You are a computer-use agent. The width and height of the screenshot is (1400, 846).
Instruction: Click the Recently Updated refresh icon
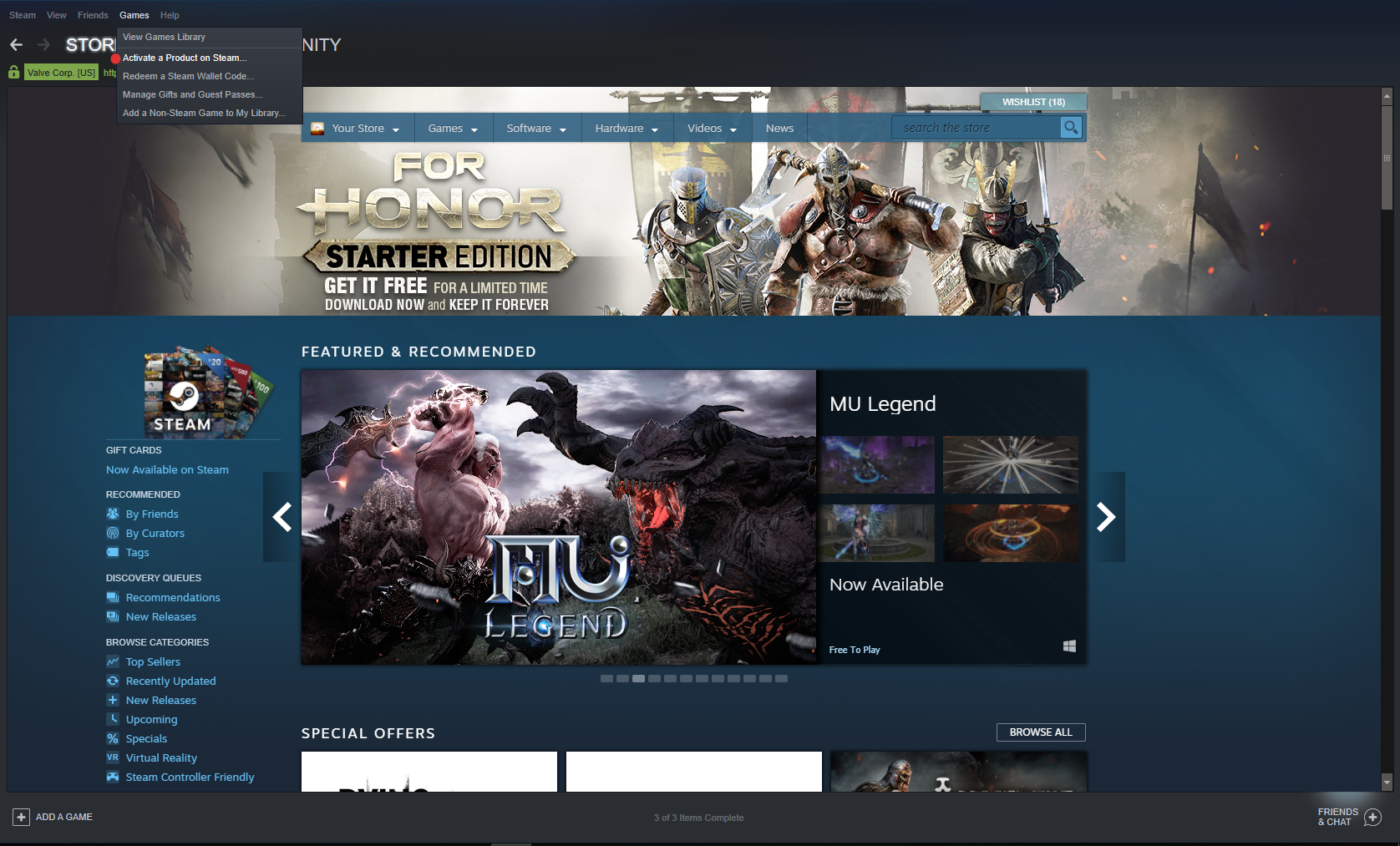coord(113,681)
